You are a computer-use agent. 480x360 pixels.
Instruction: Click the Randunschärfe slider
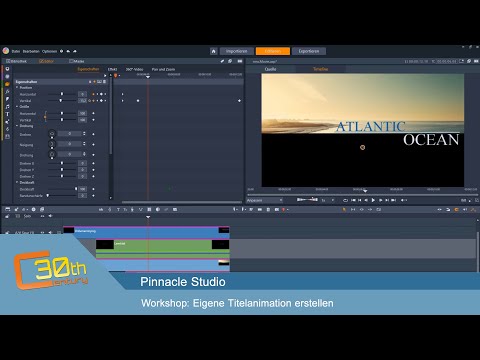pyautogui.click(x=62, y=196)
